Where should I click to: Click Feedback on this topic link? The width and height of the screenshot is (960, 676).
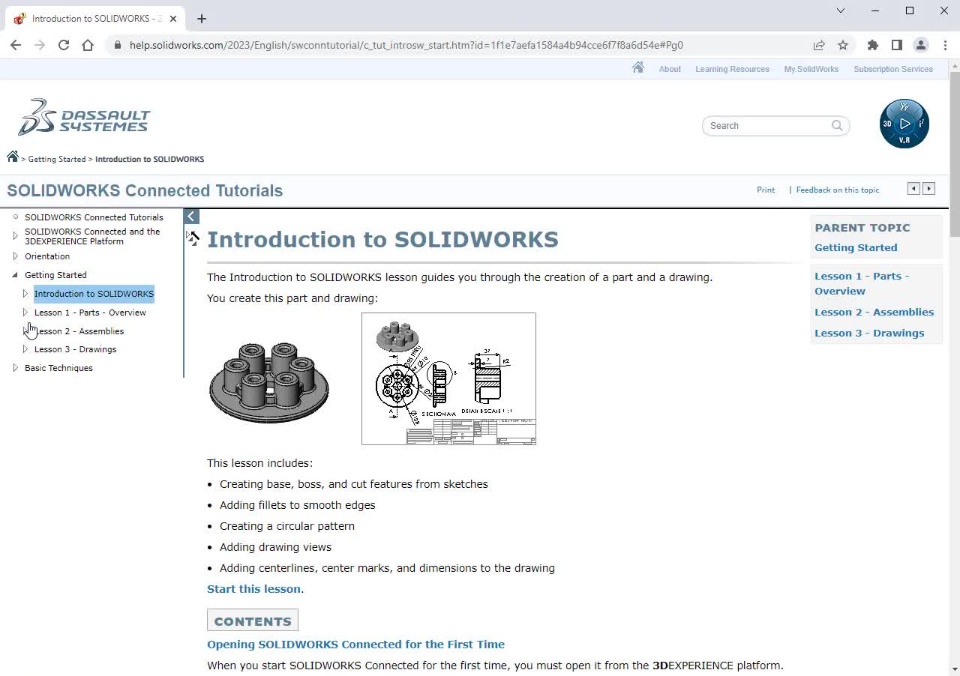[838, 190]
